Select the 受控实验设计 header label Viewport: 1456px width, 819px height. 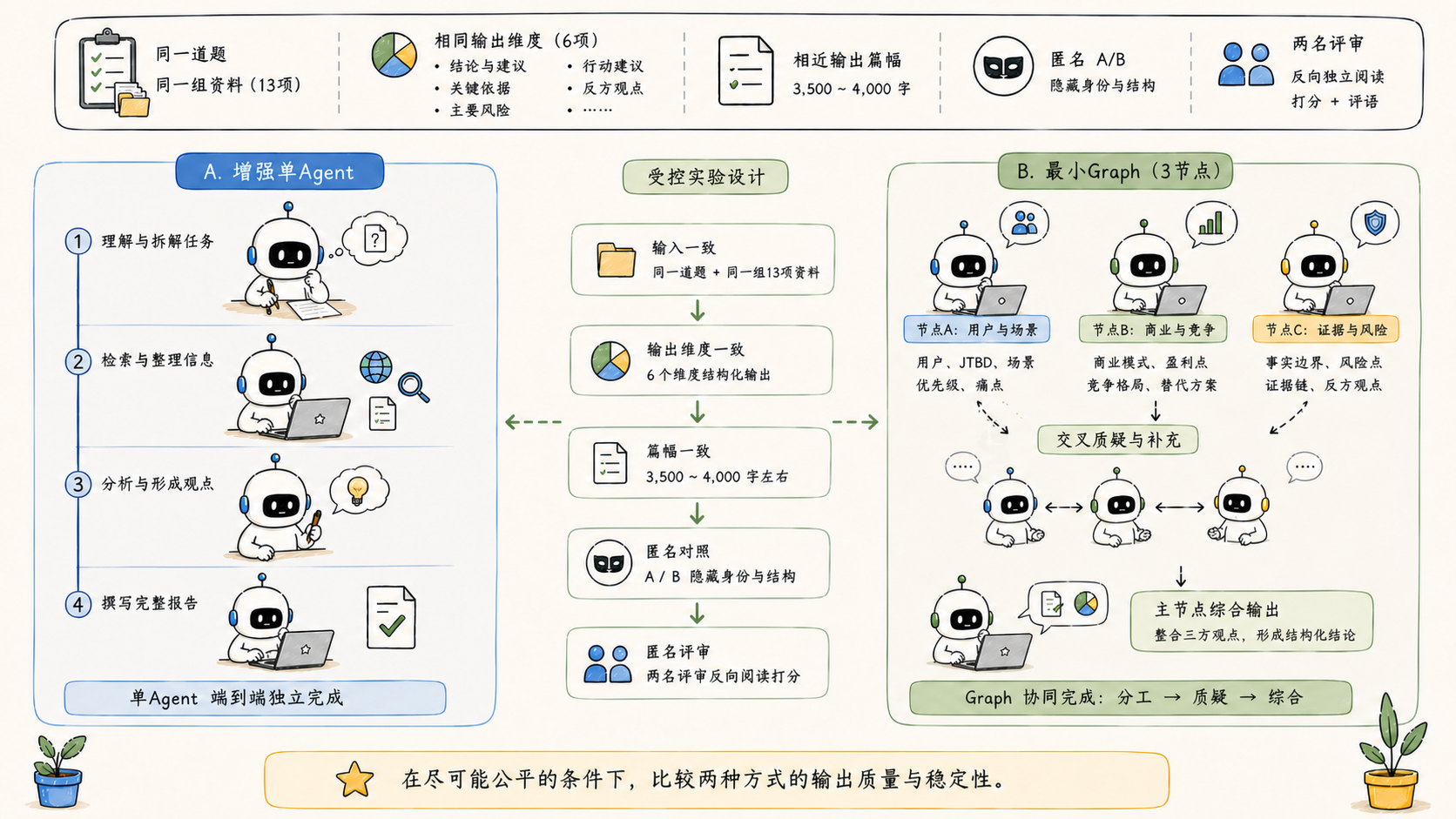pyautogui.click(x=705, y=177)
